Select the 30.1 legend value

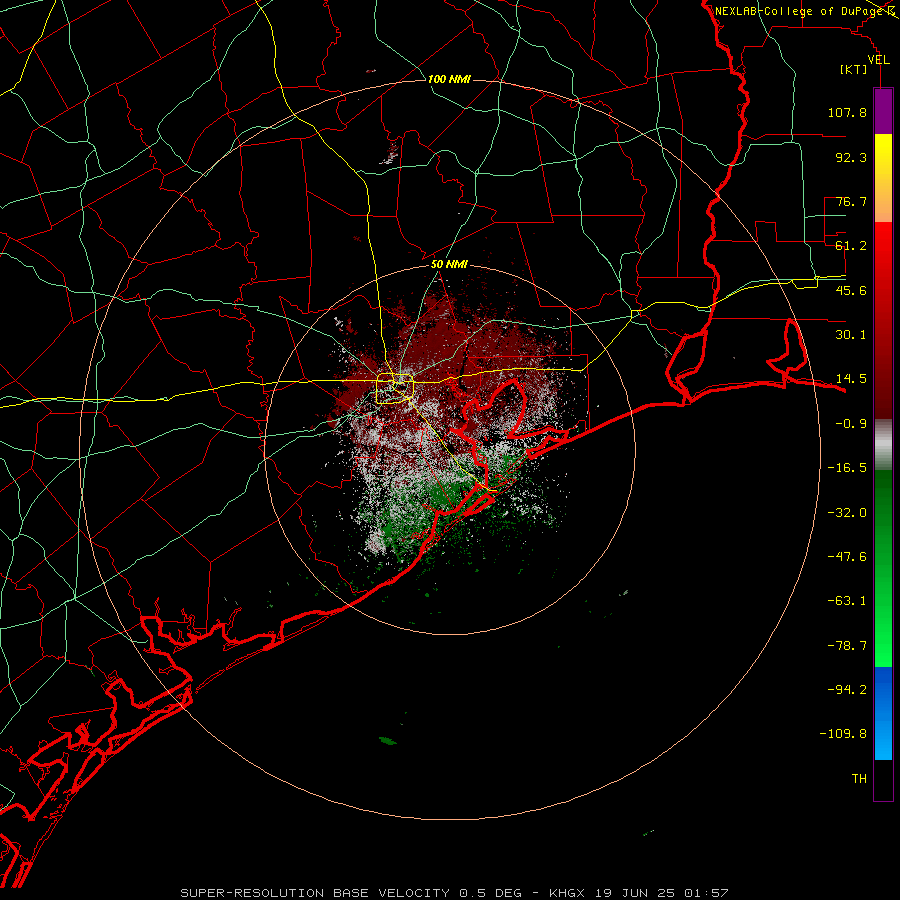pos(851,335)
